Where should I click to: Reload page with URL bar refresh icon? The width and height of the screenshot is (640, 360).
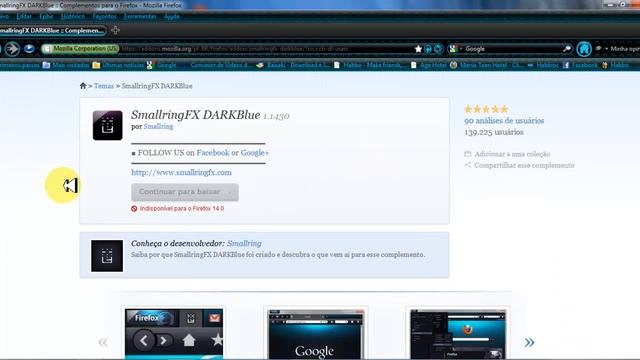tap(438, 49)
